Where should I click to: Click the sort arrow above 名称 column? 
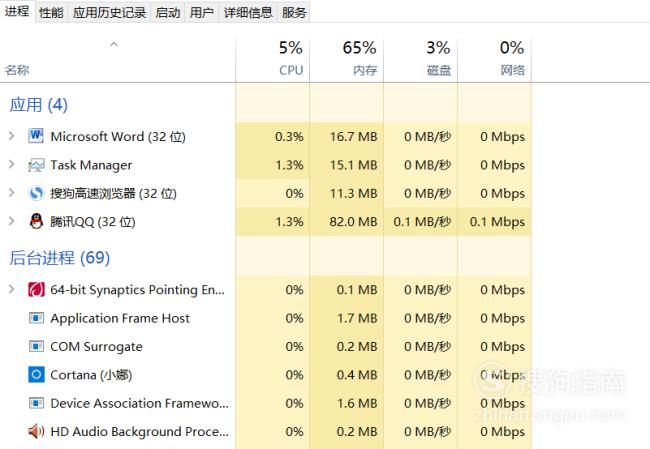114,44
